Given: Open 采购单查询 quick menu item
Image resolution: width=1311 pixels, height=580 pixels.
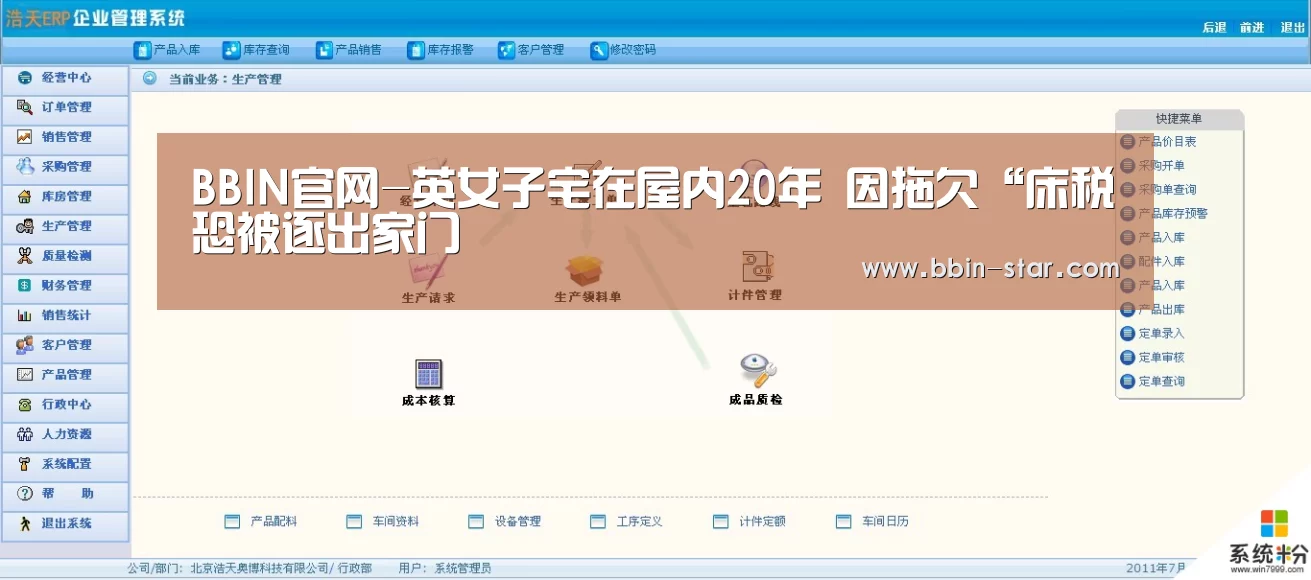Looking at the screenshot, I should pyautogui.click(x=1159, y=190).
